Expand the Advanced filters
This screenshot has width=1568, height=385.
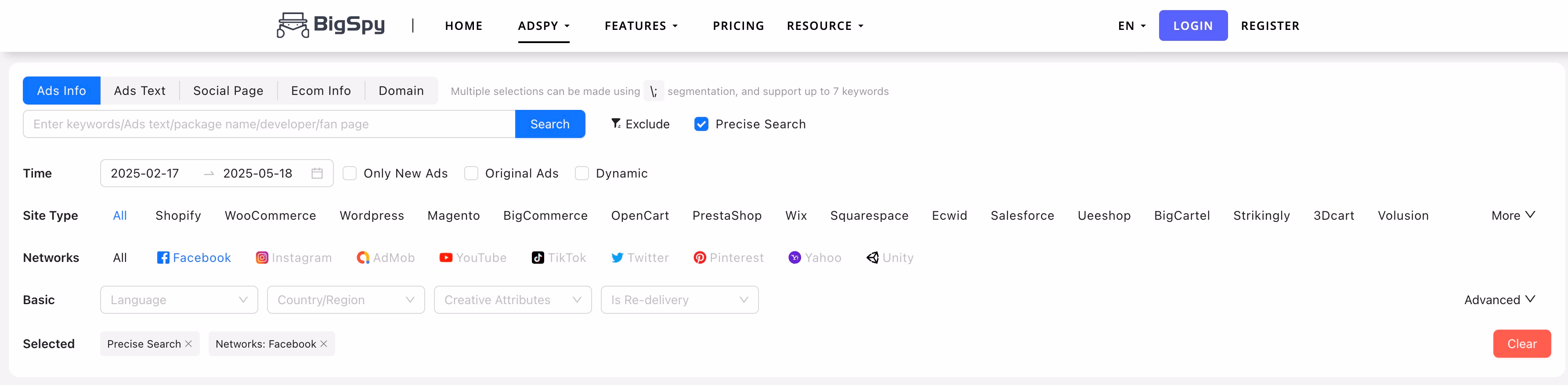1500,300
